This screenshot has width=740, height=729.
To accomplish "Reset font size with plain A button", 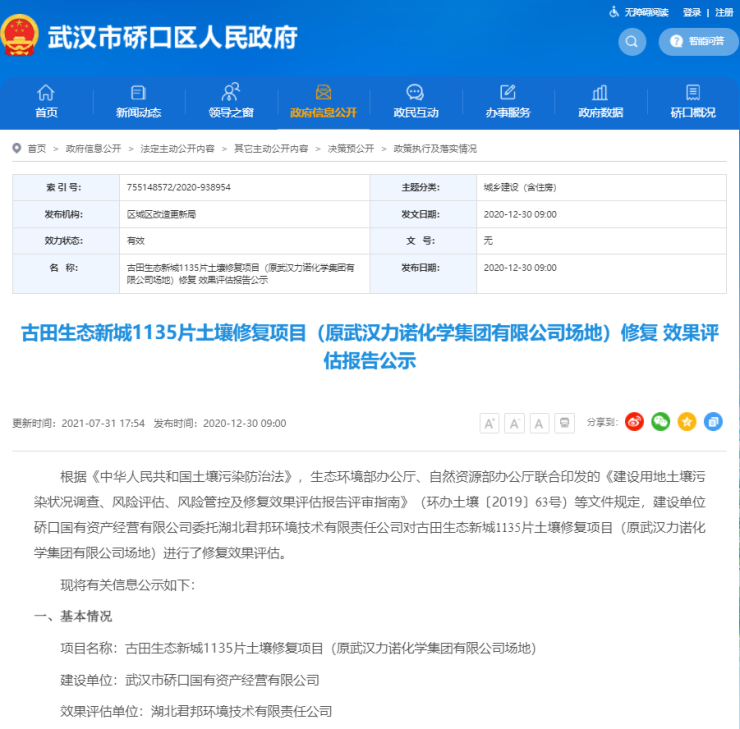I will [x=539, y=423].
